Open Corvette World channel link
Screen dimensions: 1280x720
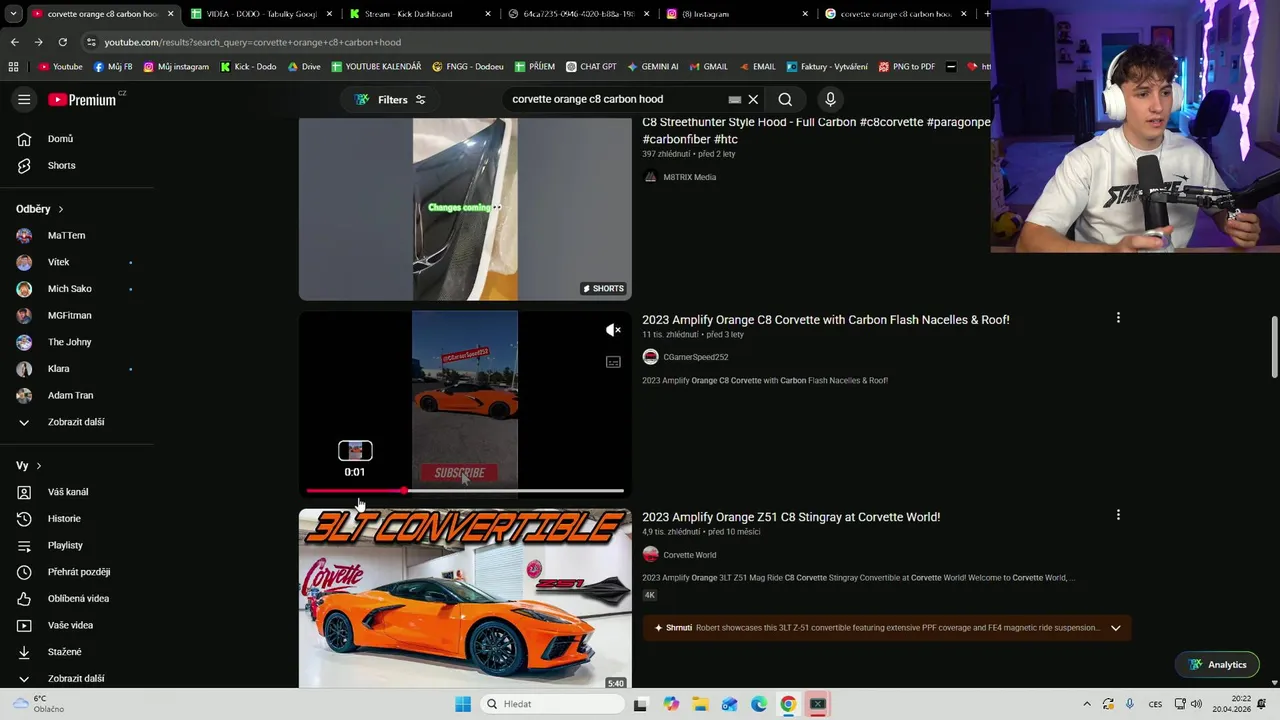click(689, 555)
